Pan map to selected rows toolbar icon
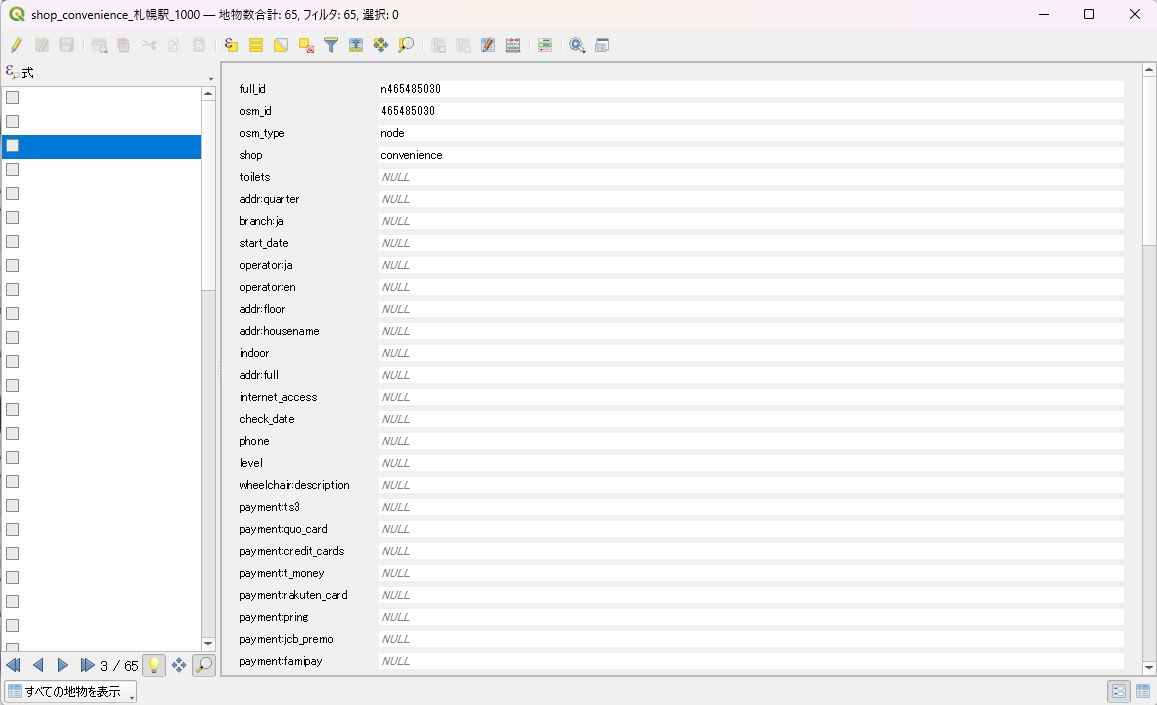 (x=381, y=46)
